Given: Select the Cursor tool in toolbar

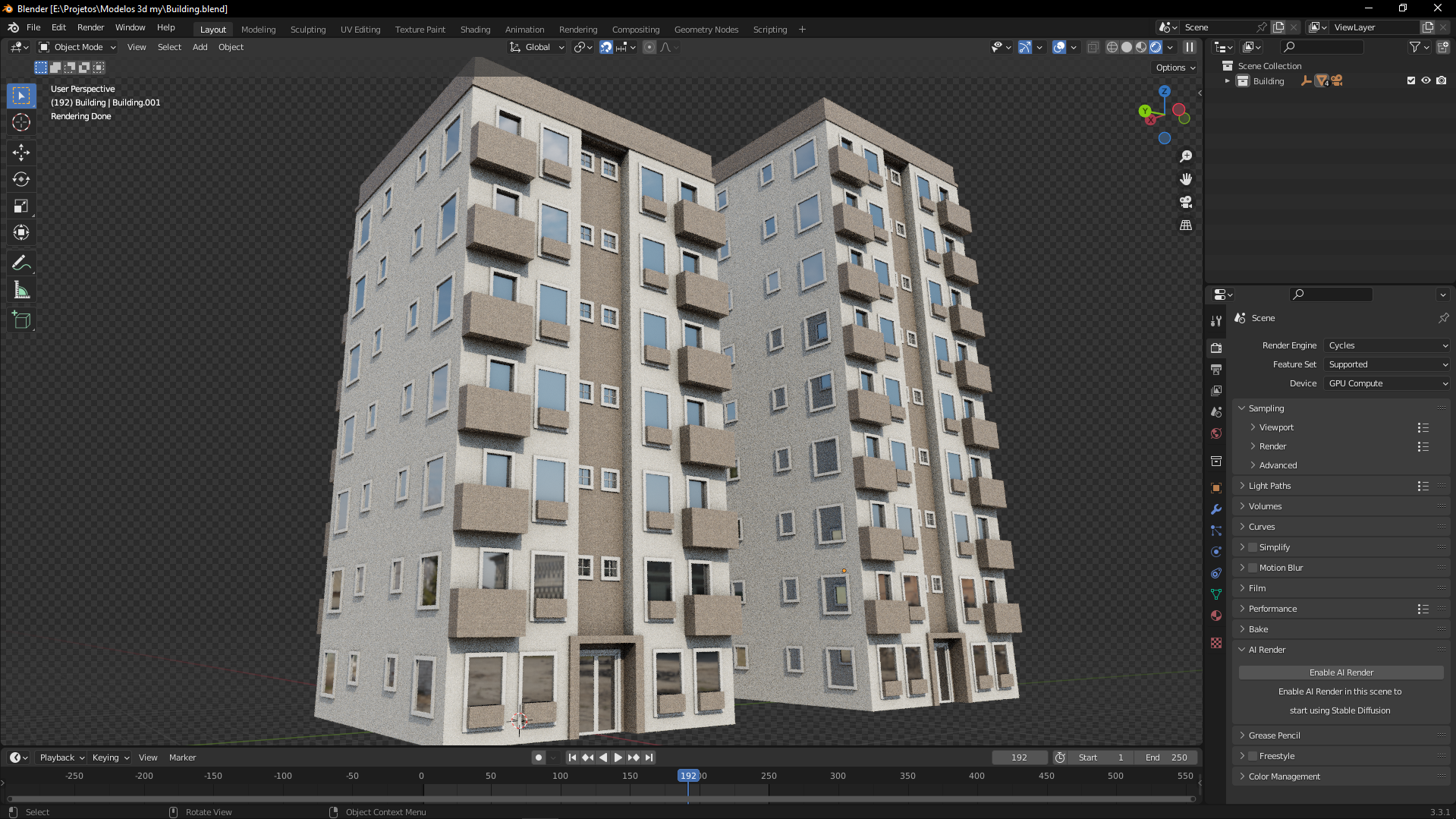Looking at the screenshot, I should (x=21, y=122).
